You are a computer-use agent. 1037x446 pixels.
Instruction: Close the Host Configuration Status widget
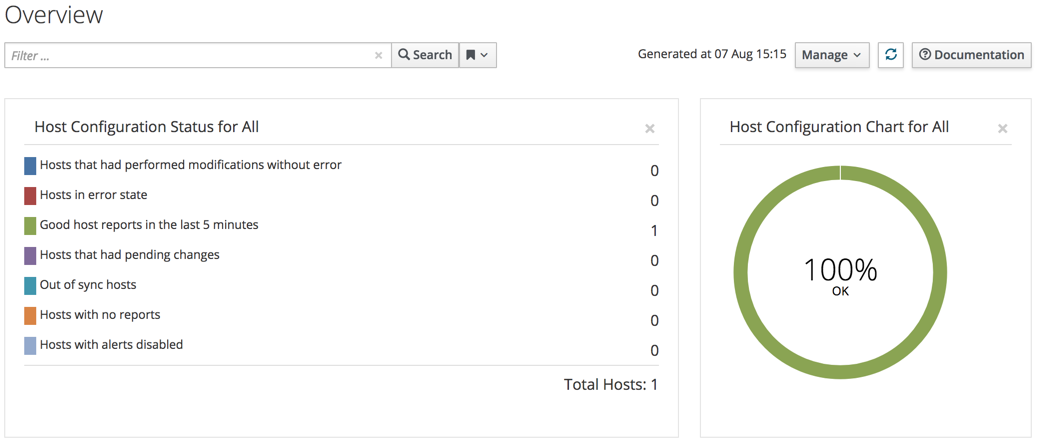click(650, 129)
